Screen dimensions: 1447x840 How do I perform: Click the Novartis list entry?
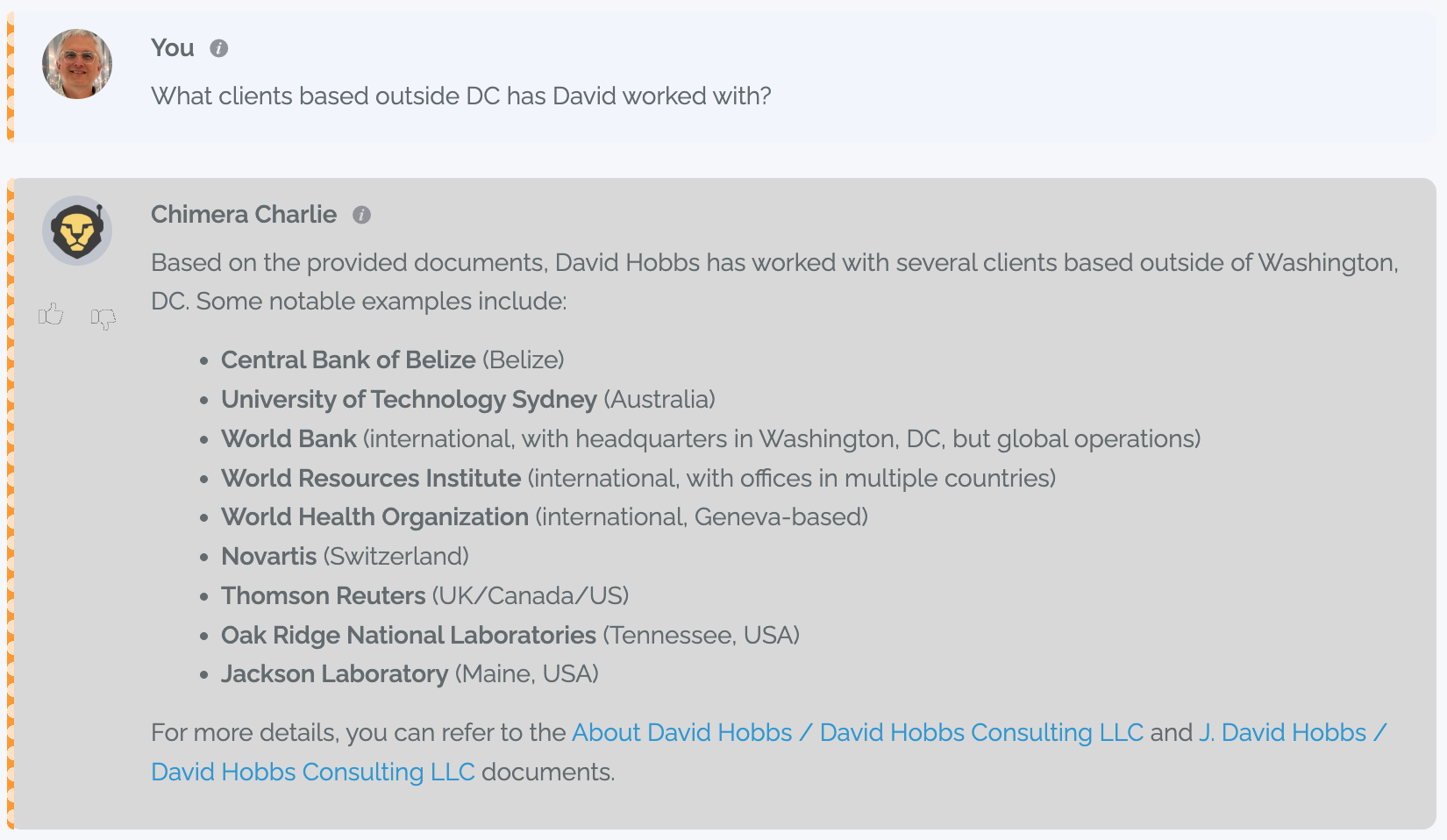pos(345,556)
